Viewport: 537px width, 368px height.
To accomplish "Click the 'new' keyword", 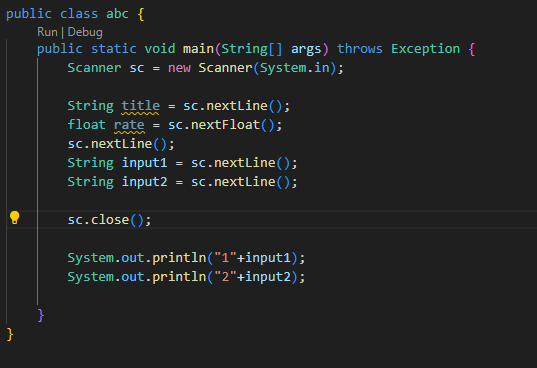I will [x=179, y=68].
